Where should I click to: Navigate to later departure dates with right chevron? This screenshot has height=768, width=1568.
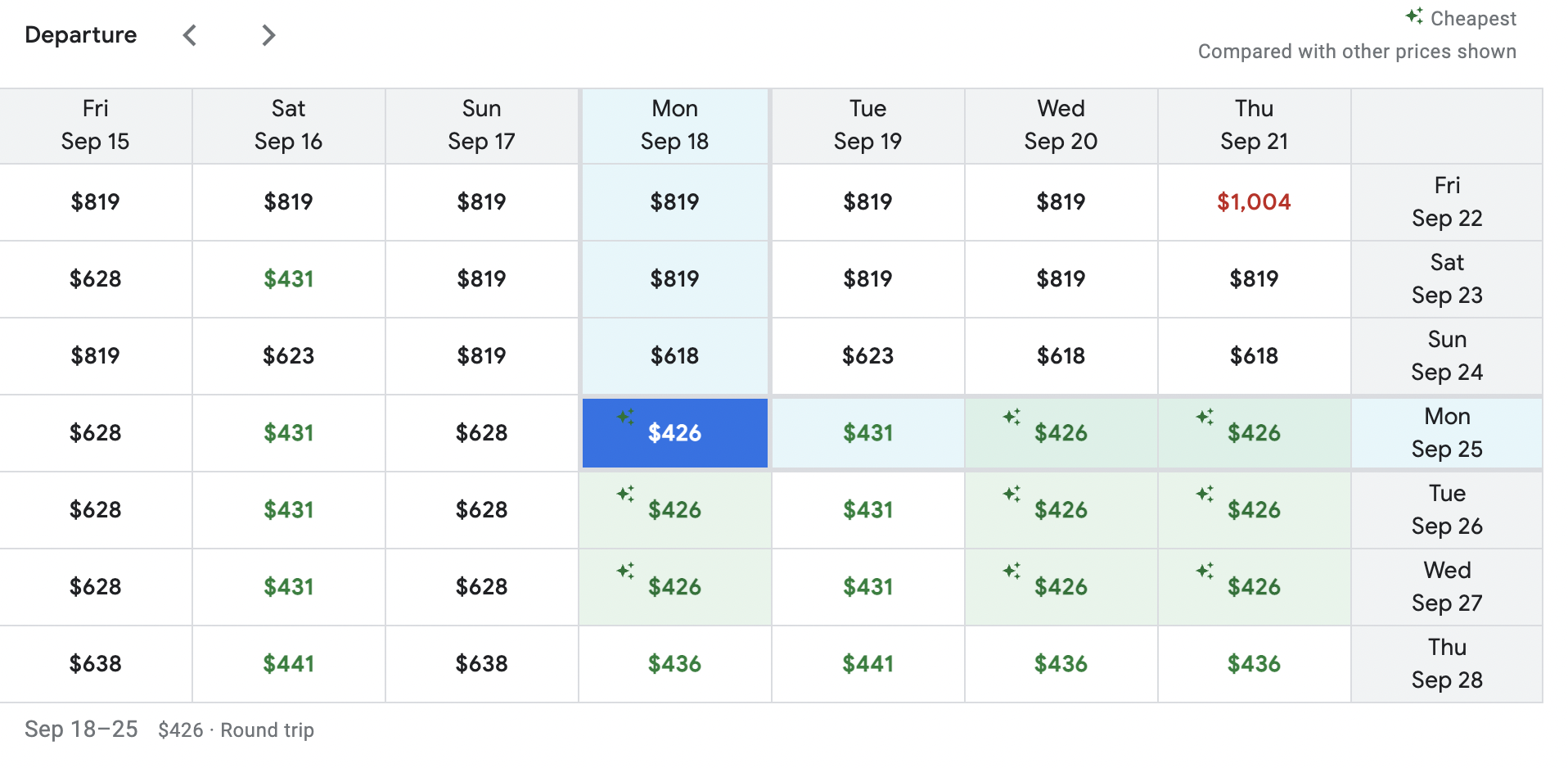[x=268, y=35]
